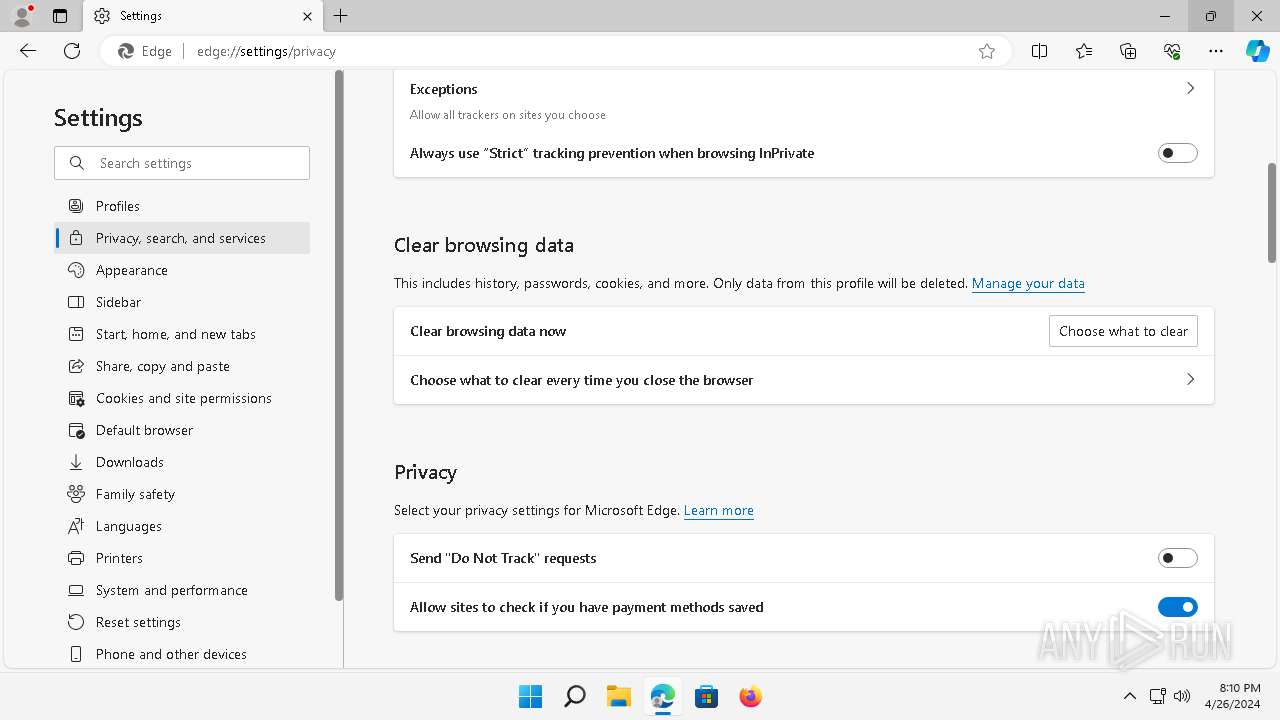The image size is (1280, 720).
Task: Click the address bar URL
Action: click(x=266, y=51)
